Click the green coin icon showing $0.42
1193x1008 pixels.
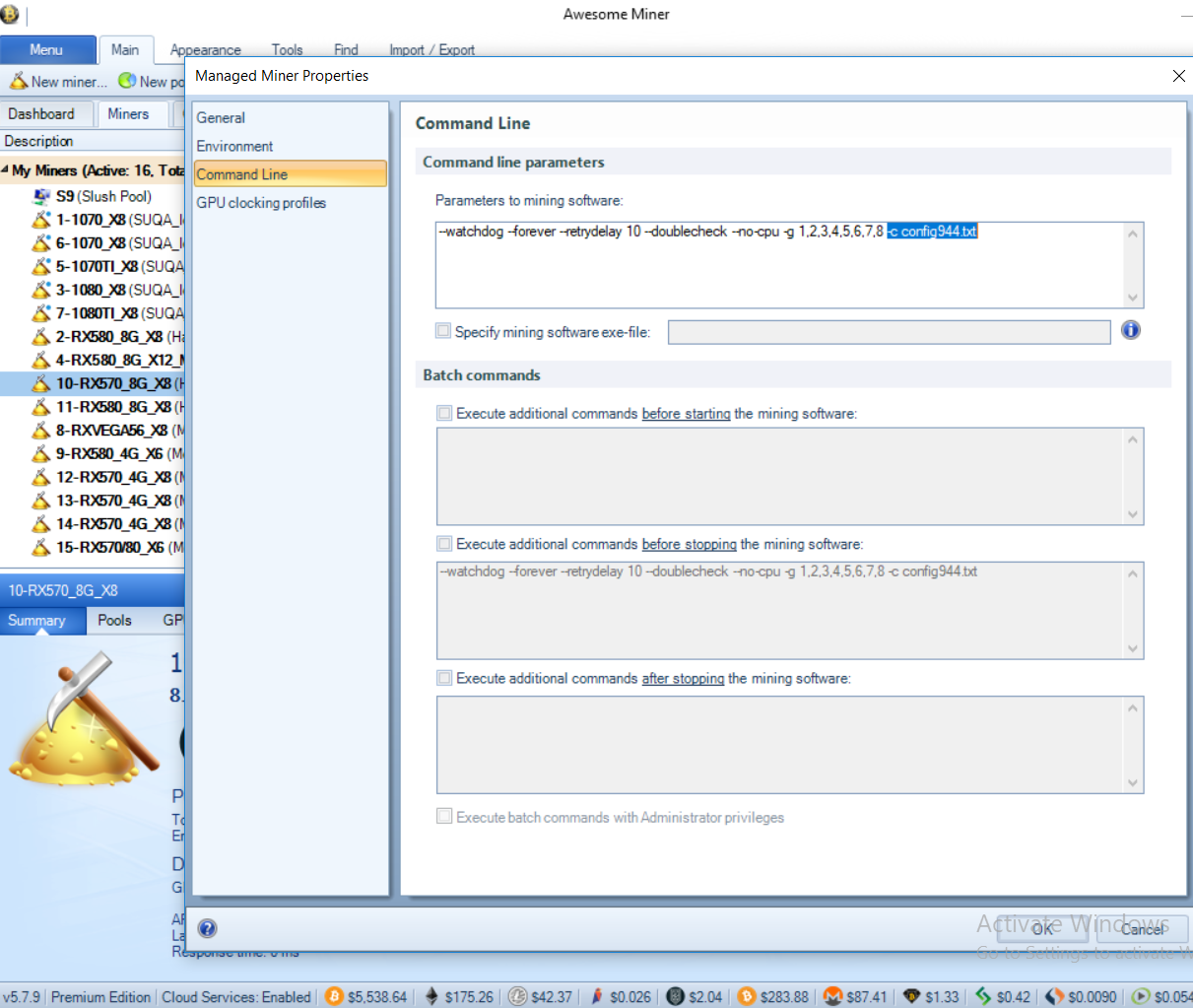pyautogui.click(x=983, y=996)
